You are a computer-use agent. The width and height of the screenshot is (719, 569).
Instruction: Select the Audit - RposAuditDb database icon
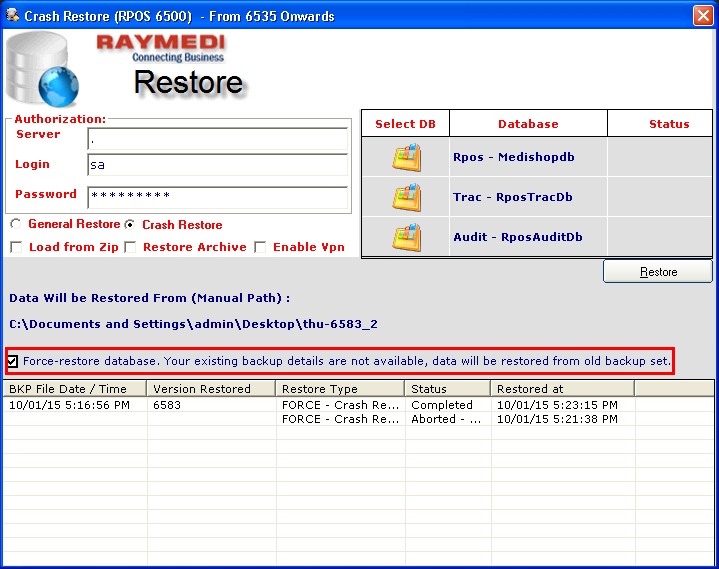[406, 237]
